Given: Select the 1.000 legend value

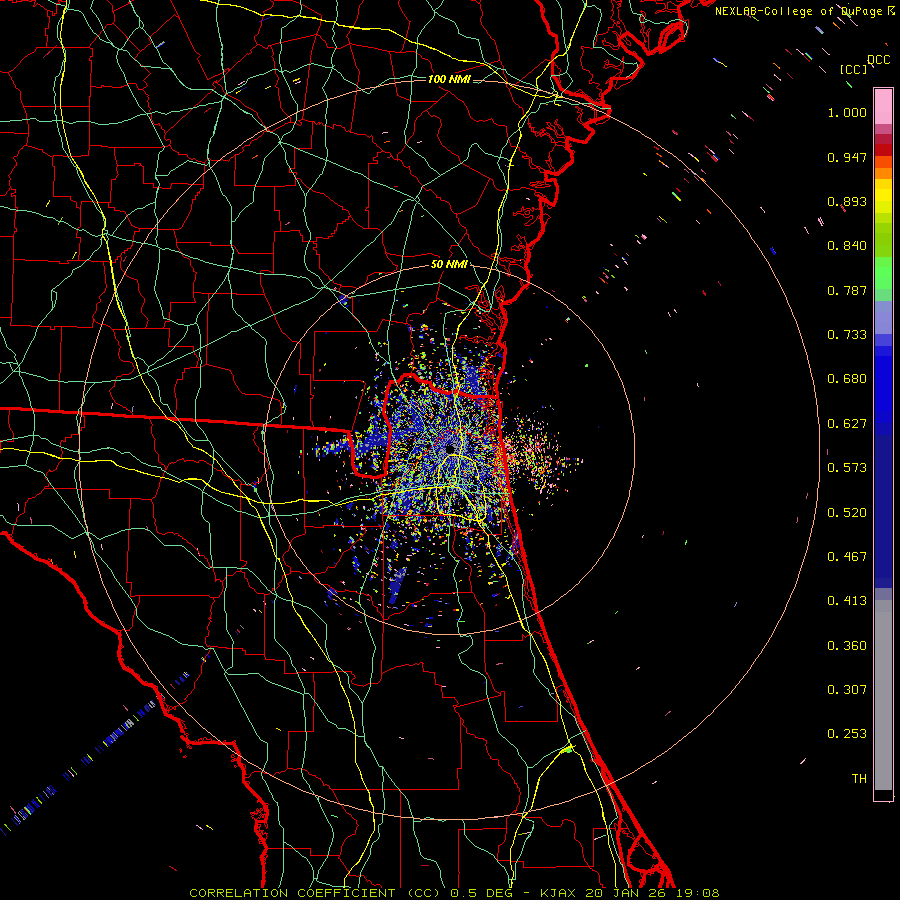Looking at the screenshot, I should coord(847,112).
